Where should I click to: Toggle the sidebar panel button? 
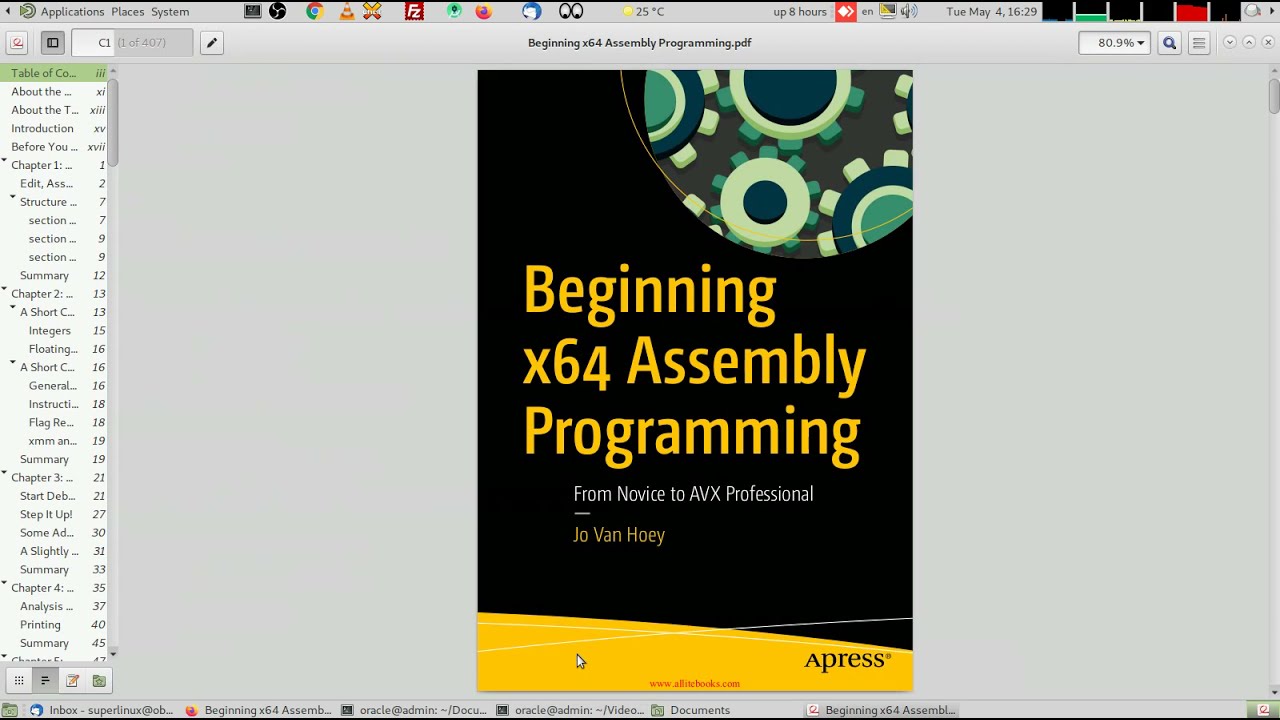tap(53, 43)
